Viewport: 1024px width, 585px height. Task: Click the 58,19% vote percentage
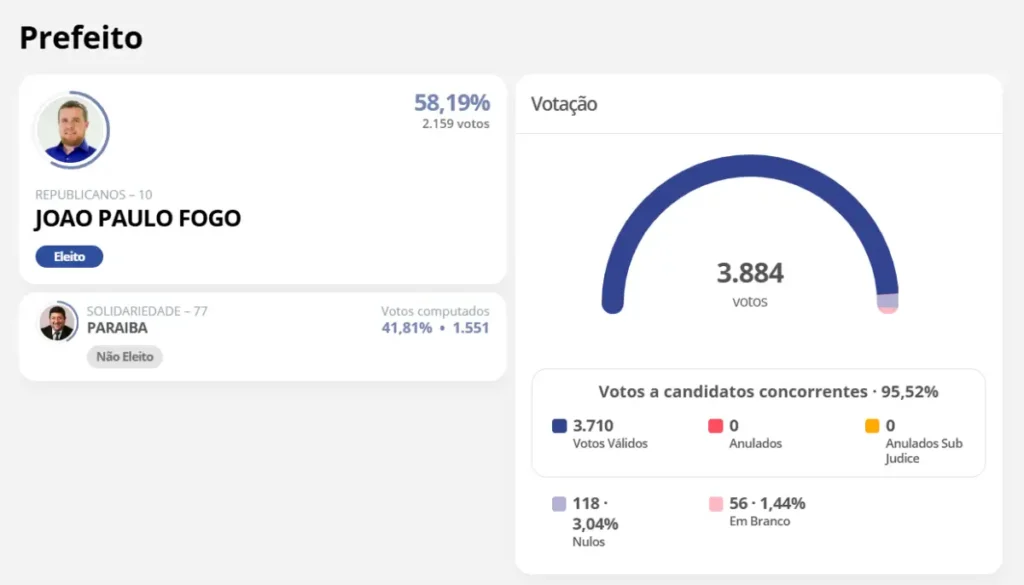[452, 103]
